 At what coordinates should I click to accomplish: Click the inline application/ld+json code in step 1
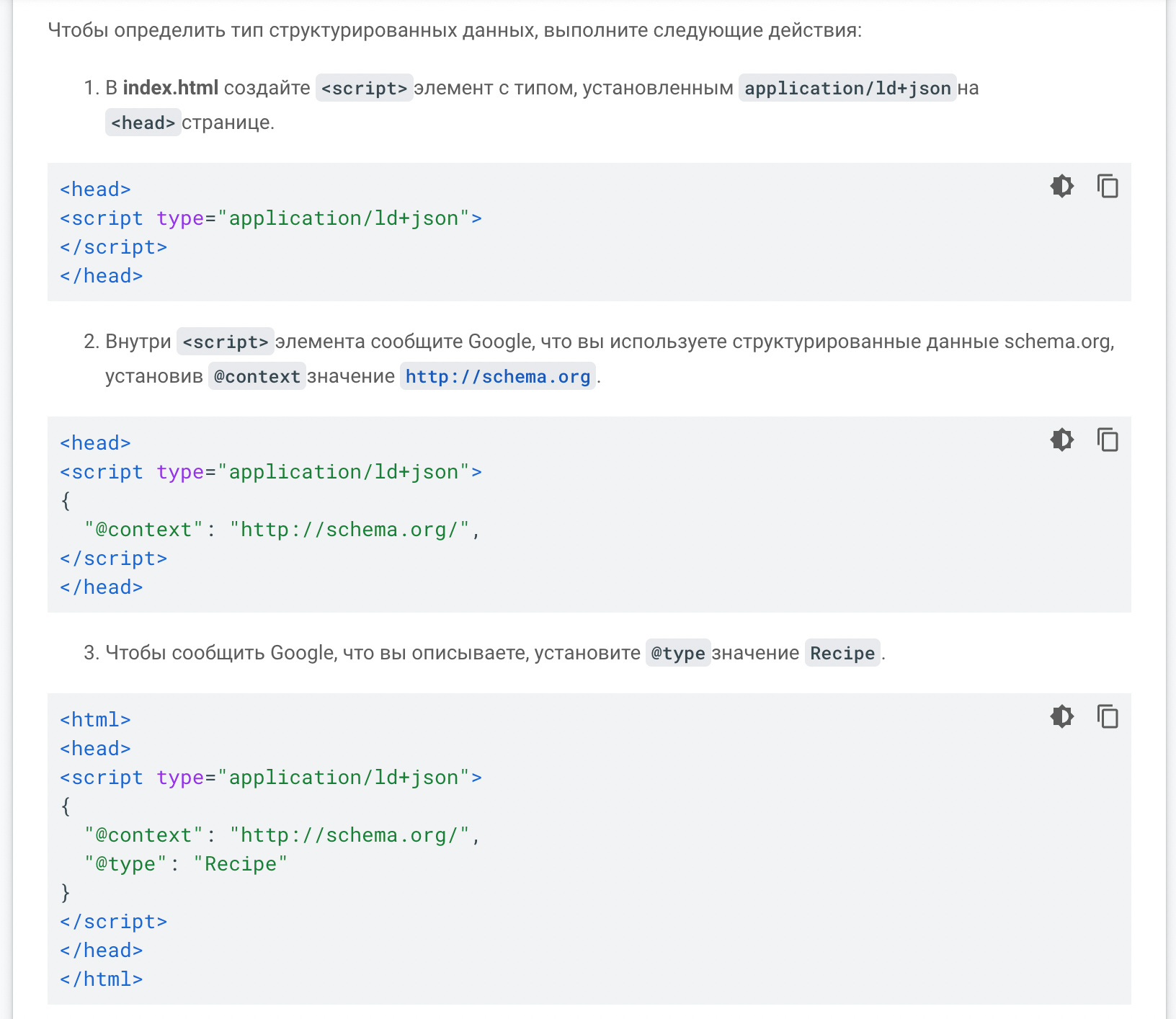[847, 88]
